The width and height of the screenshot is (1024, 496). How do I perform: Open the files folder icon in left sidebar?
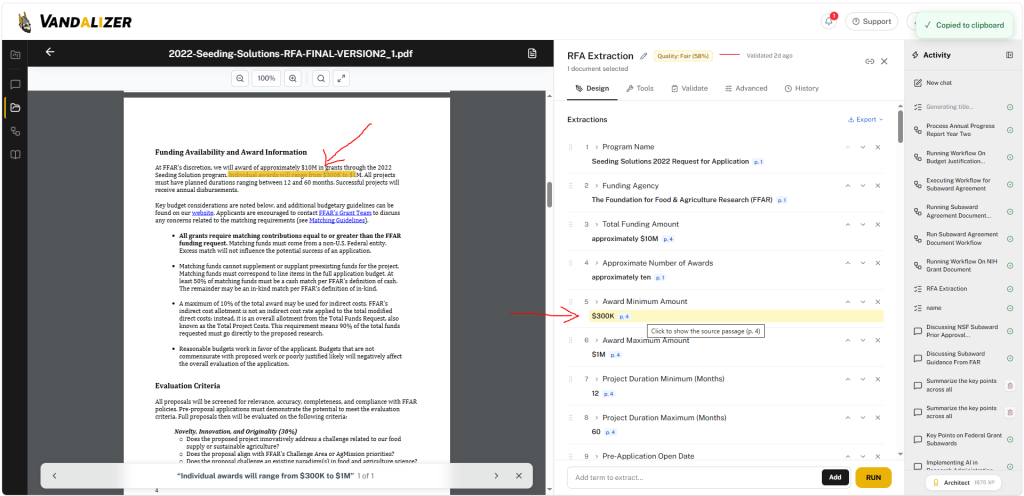tap(15, 108)
